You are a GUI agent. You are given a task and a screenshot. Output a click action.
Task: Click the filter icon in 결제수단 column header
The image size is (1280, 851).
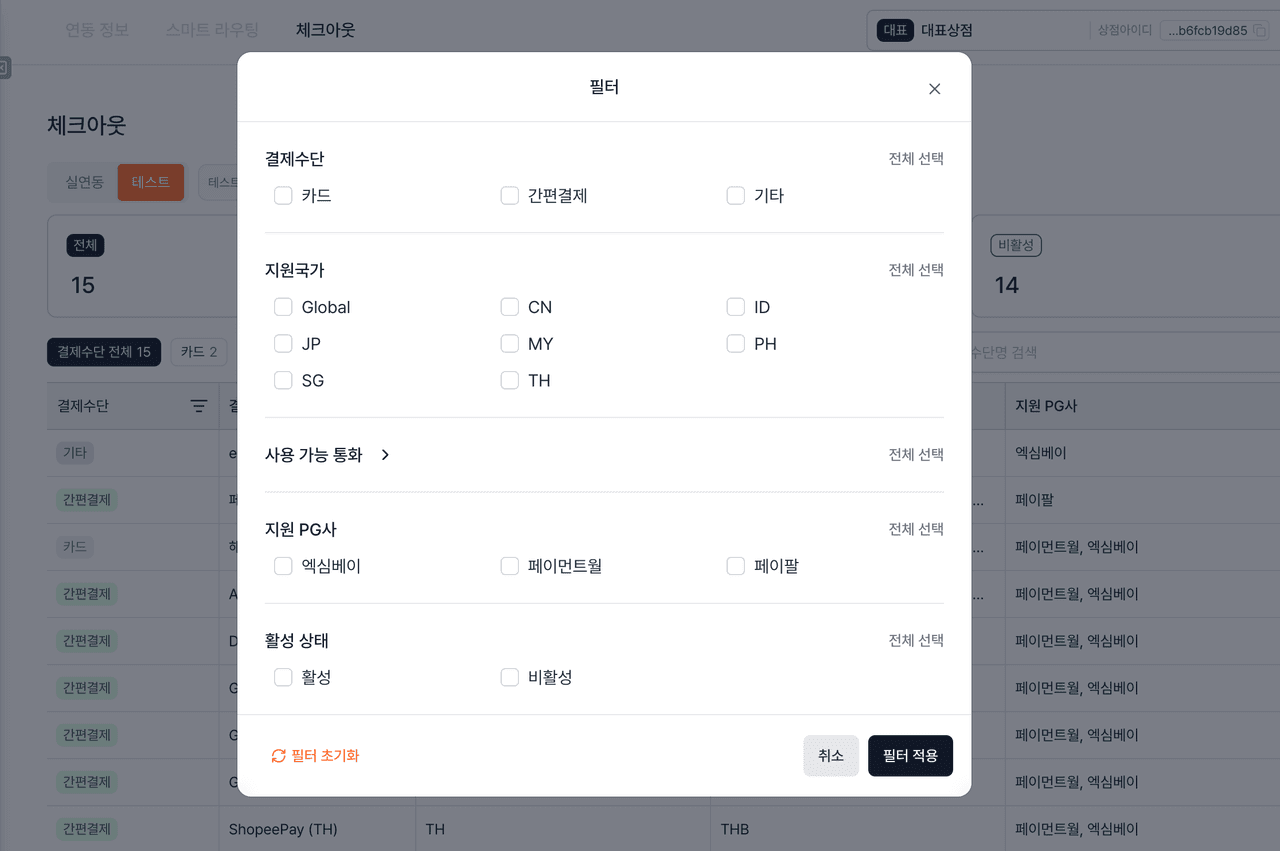(x=199, y=406)
